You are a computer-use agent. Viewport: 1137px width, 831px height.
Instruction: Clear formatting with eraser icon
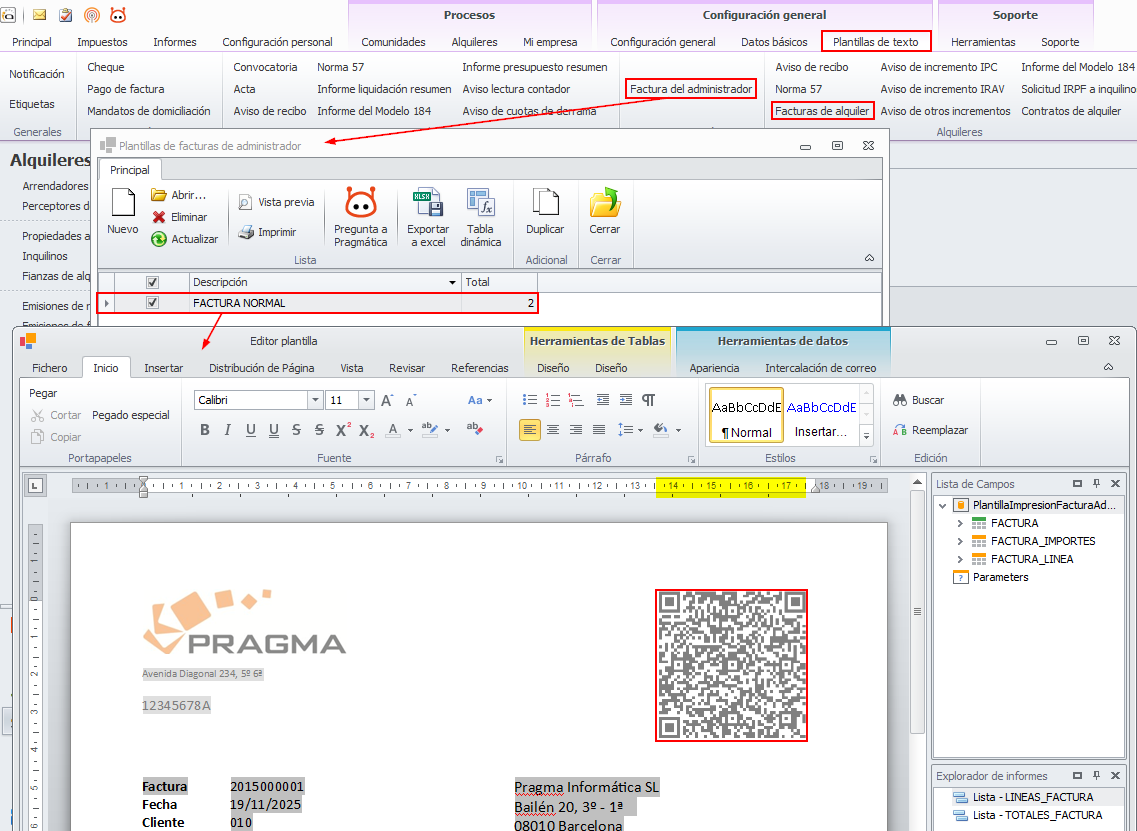tap(474, 429)
